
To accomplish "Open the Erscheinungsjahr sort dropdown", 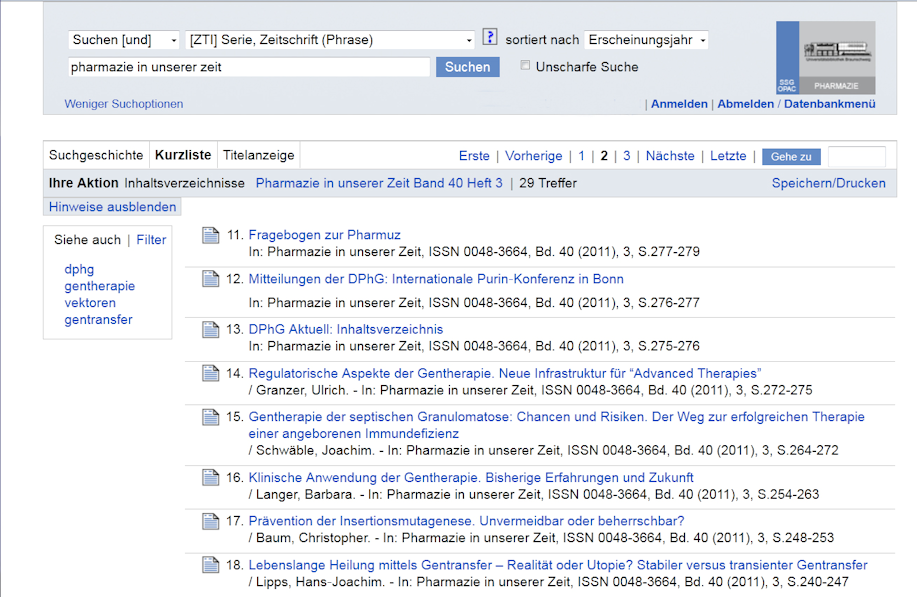I will coord(646,40).
